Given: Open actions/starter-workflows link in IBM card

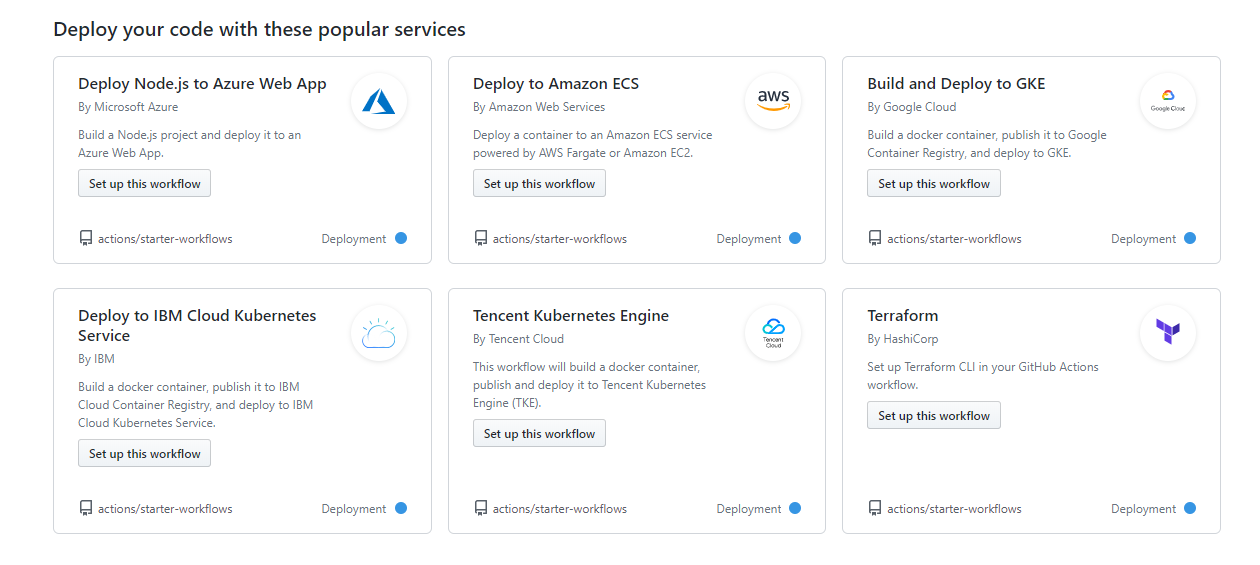Looking at the screenshot, I should point(165,509).
